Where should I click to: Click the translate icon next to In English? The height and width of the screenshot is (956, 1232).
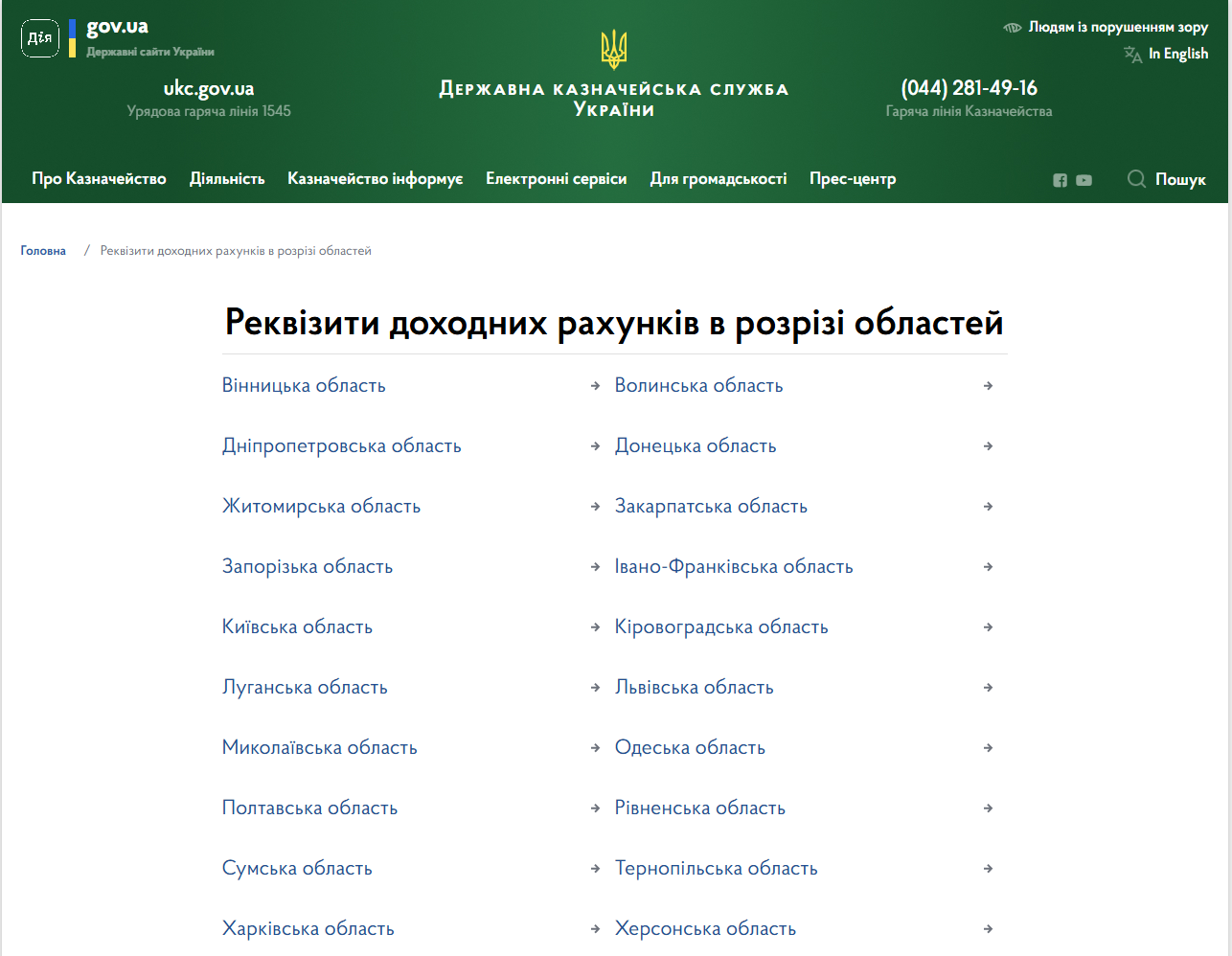[1132, 55]
